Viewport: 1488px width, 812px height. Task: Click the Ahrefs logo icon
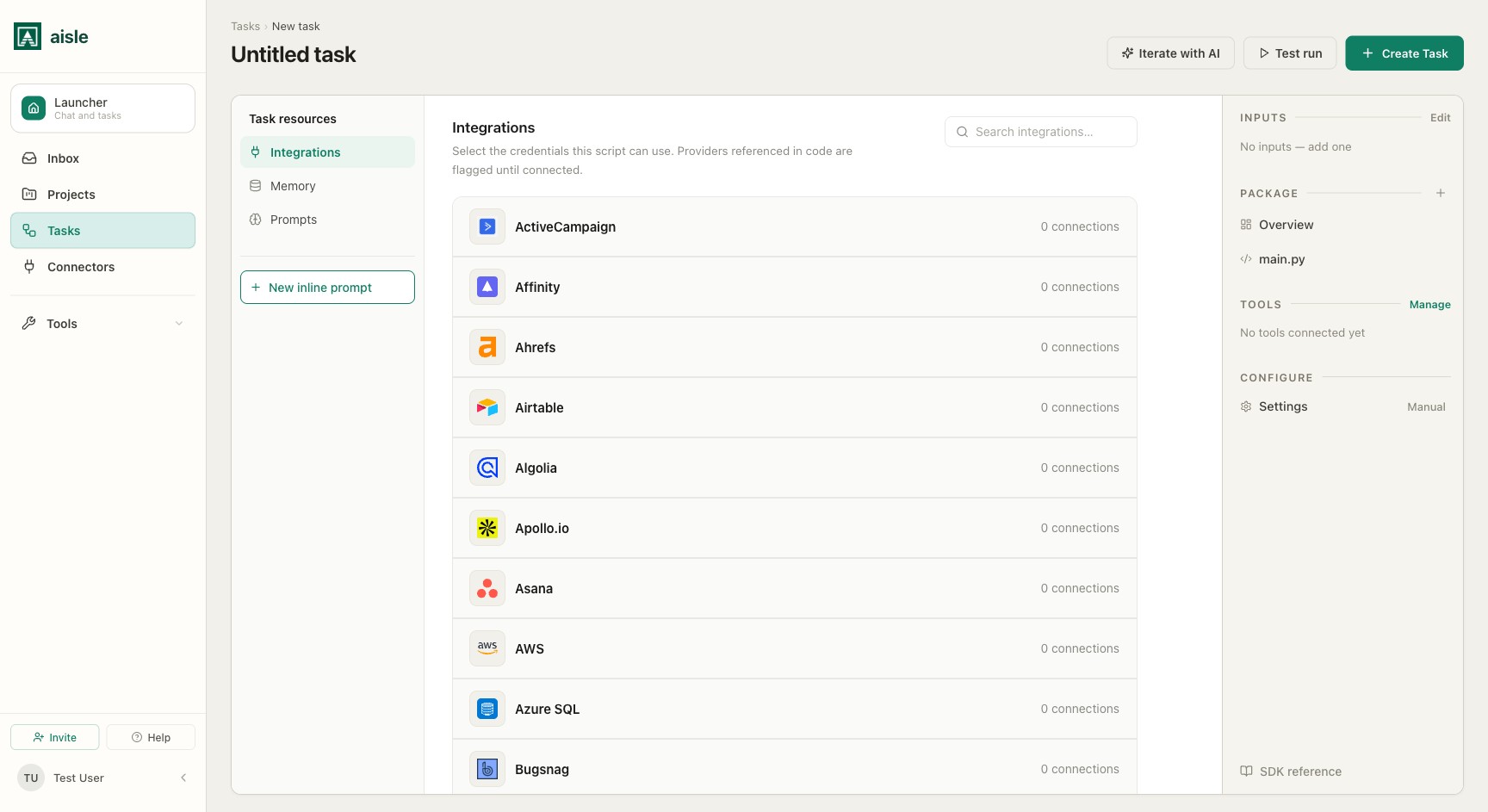click(487, 347)
